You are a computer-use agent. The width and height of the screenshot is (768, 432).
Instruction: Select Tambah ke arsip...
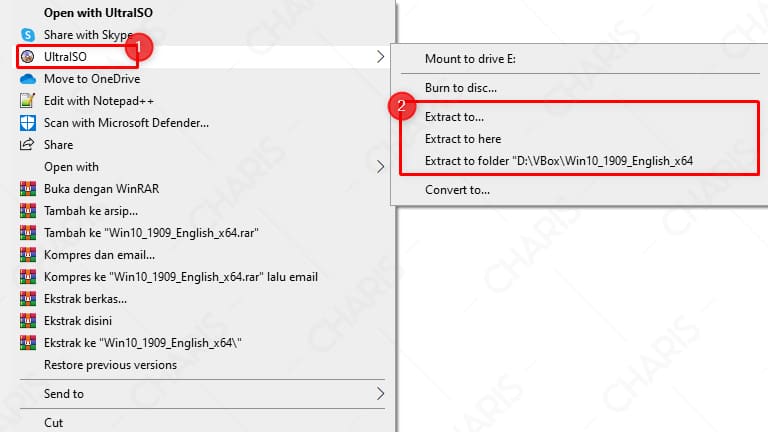click(91, 211)
